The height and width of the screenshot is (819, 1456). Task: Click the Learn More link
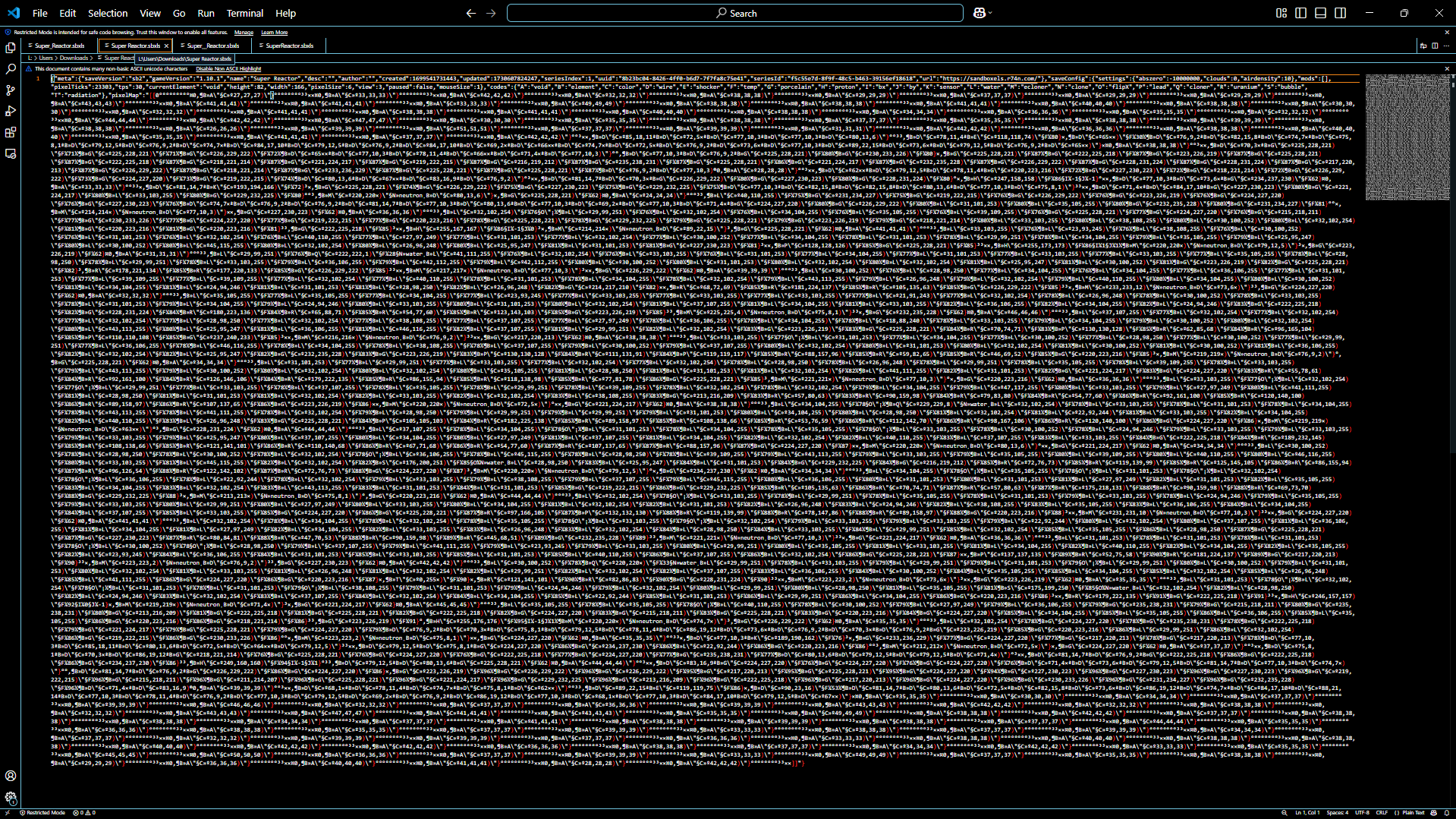275,33
